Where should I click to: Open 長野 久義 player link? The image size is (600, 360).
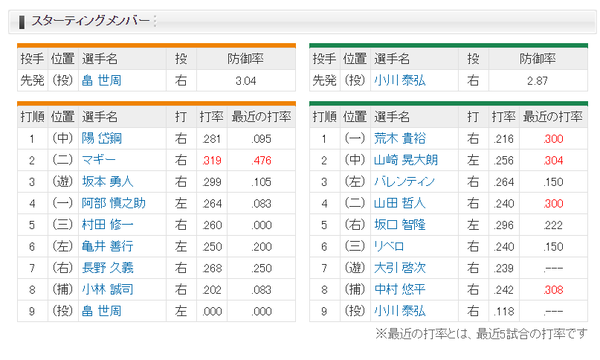pos(108,268)
